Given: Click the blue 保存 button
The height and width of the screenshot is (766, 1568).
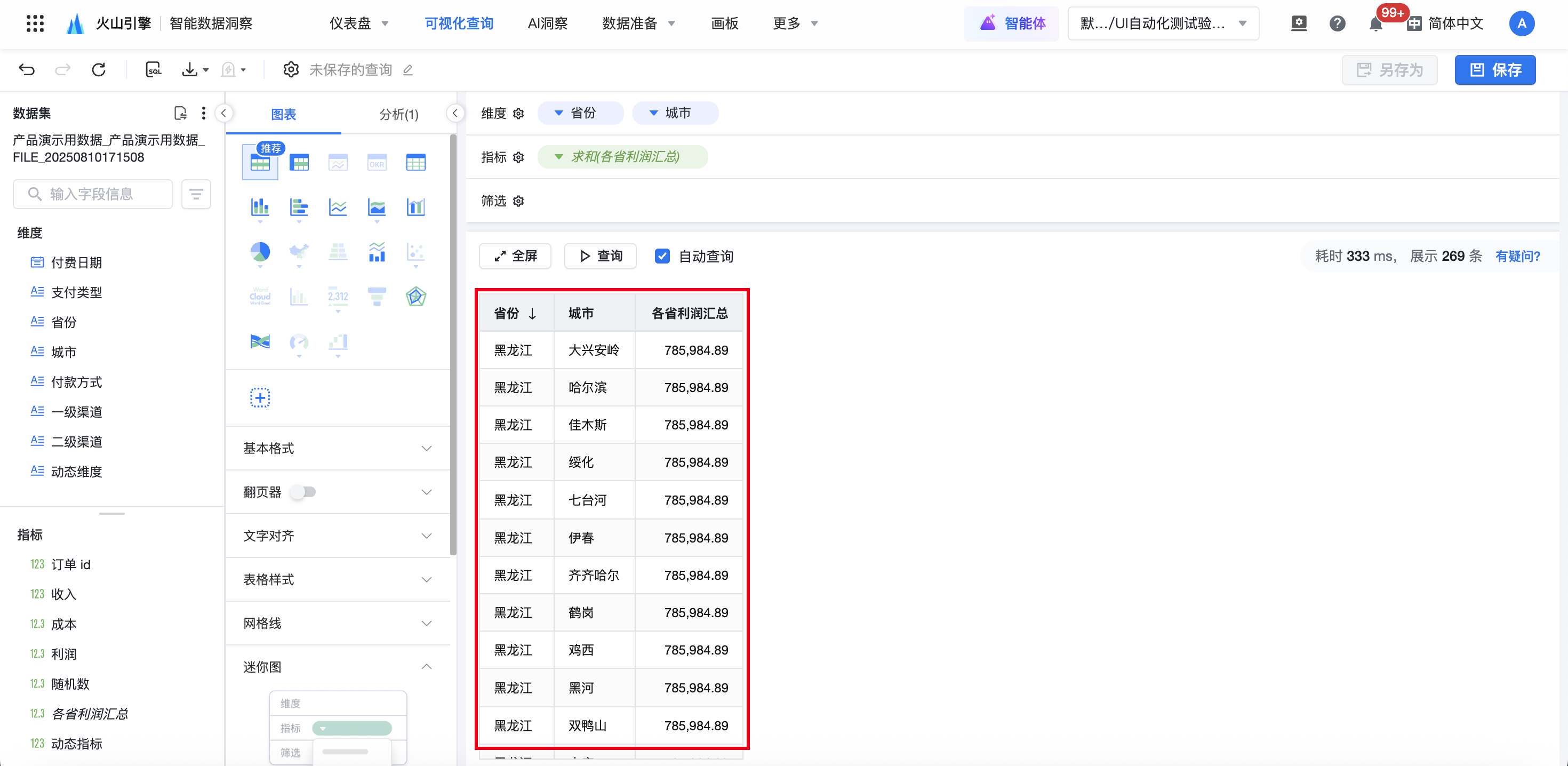Looking at the screenshot, I should (1494, 70).
